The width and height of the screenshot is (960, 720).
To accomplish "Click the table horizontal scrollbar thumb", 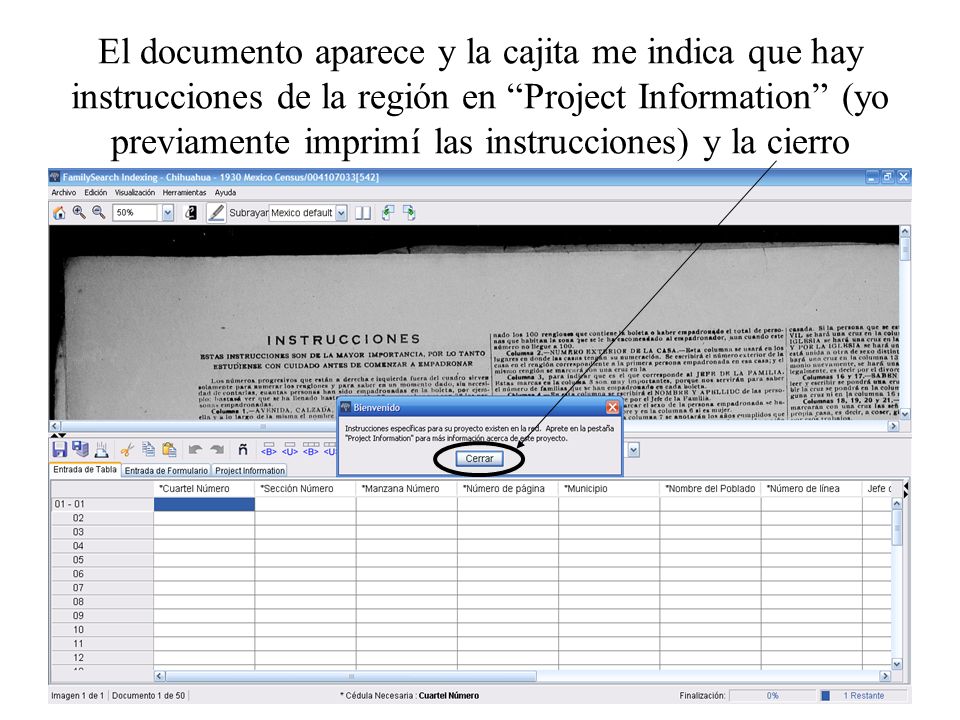I will 351,676.
